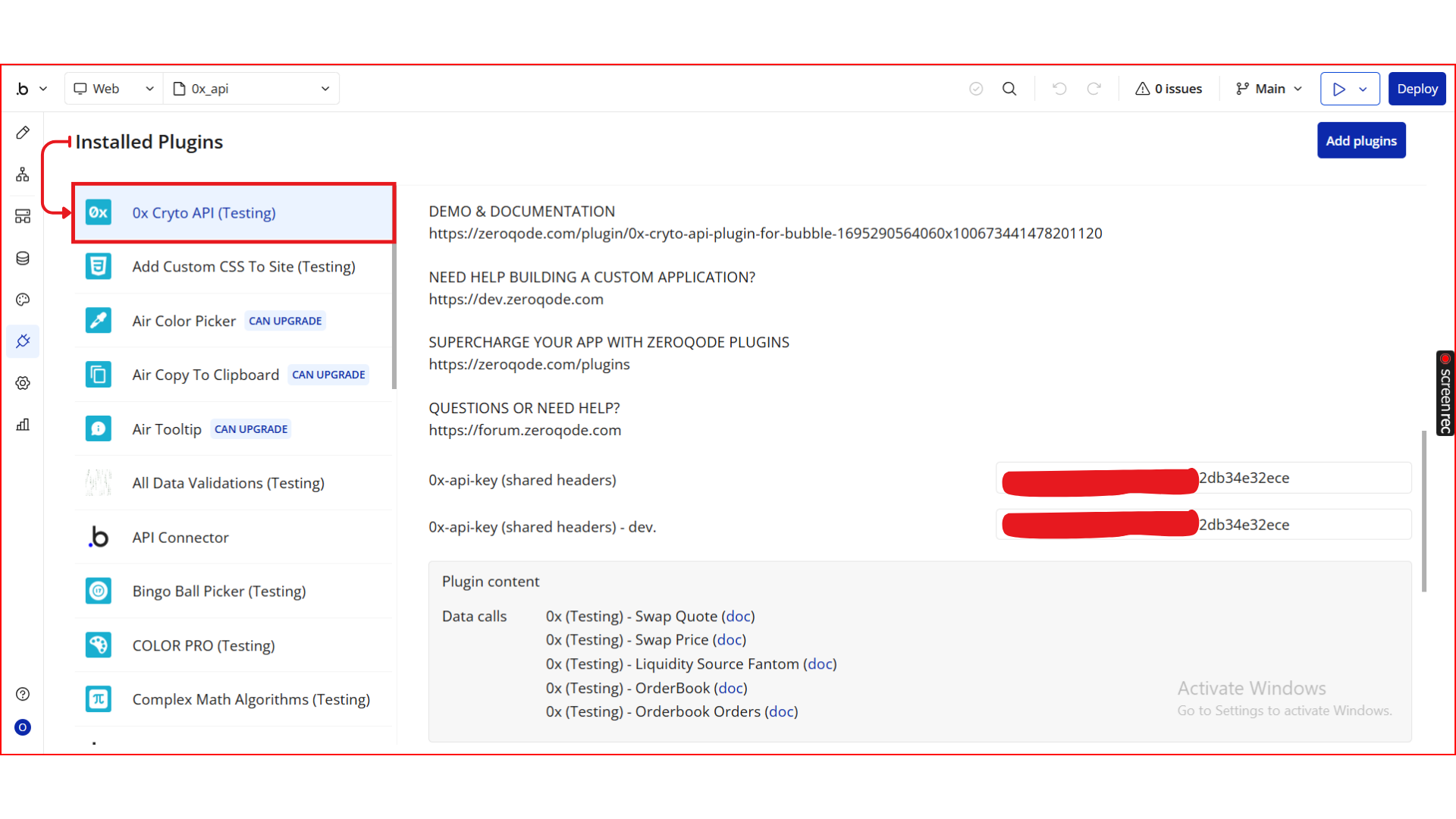The image size is (1456, 819).
Task: Click the 0 issues indicator
Action: (1169, 89)
